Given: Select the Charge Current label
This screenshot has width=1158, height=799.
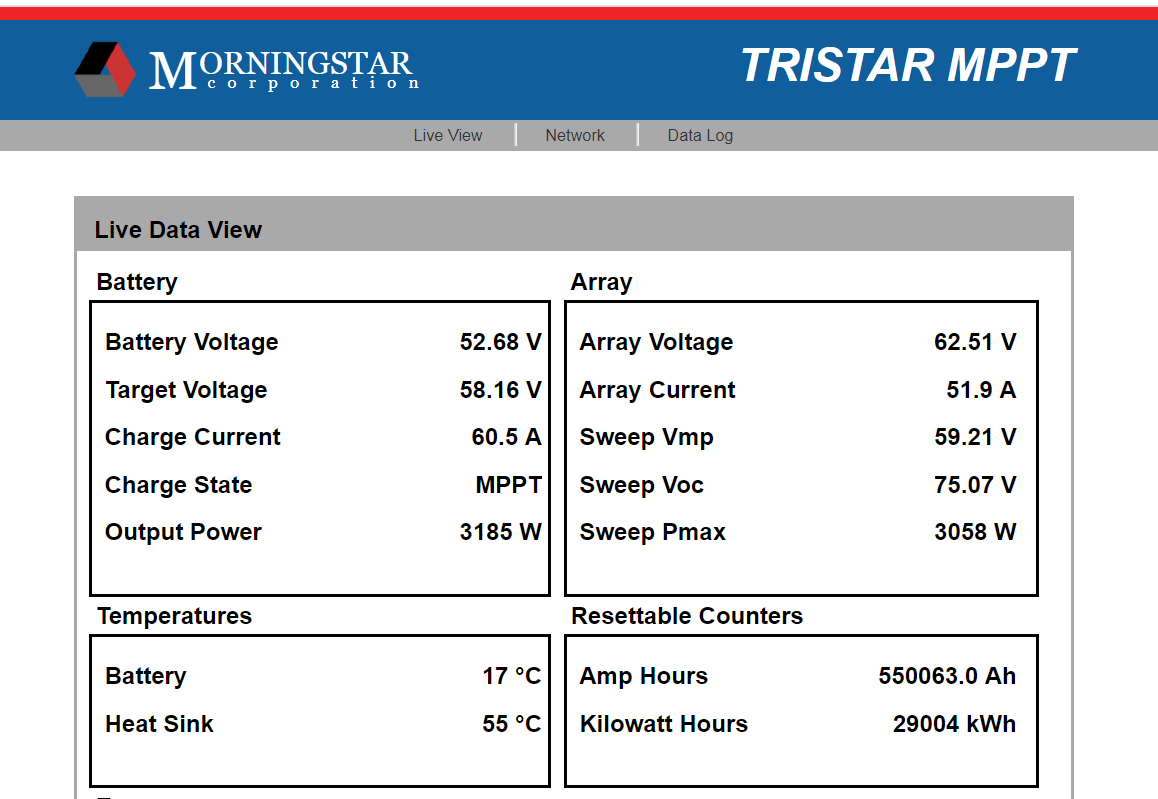Looking at the screenshot, I should [x=193, y=437].
